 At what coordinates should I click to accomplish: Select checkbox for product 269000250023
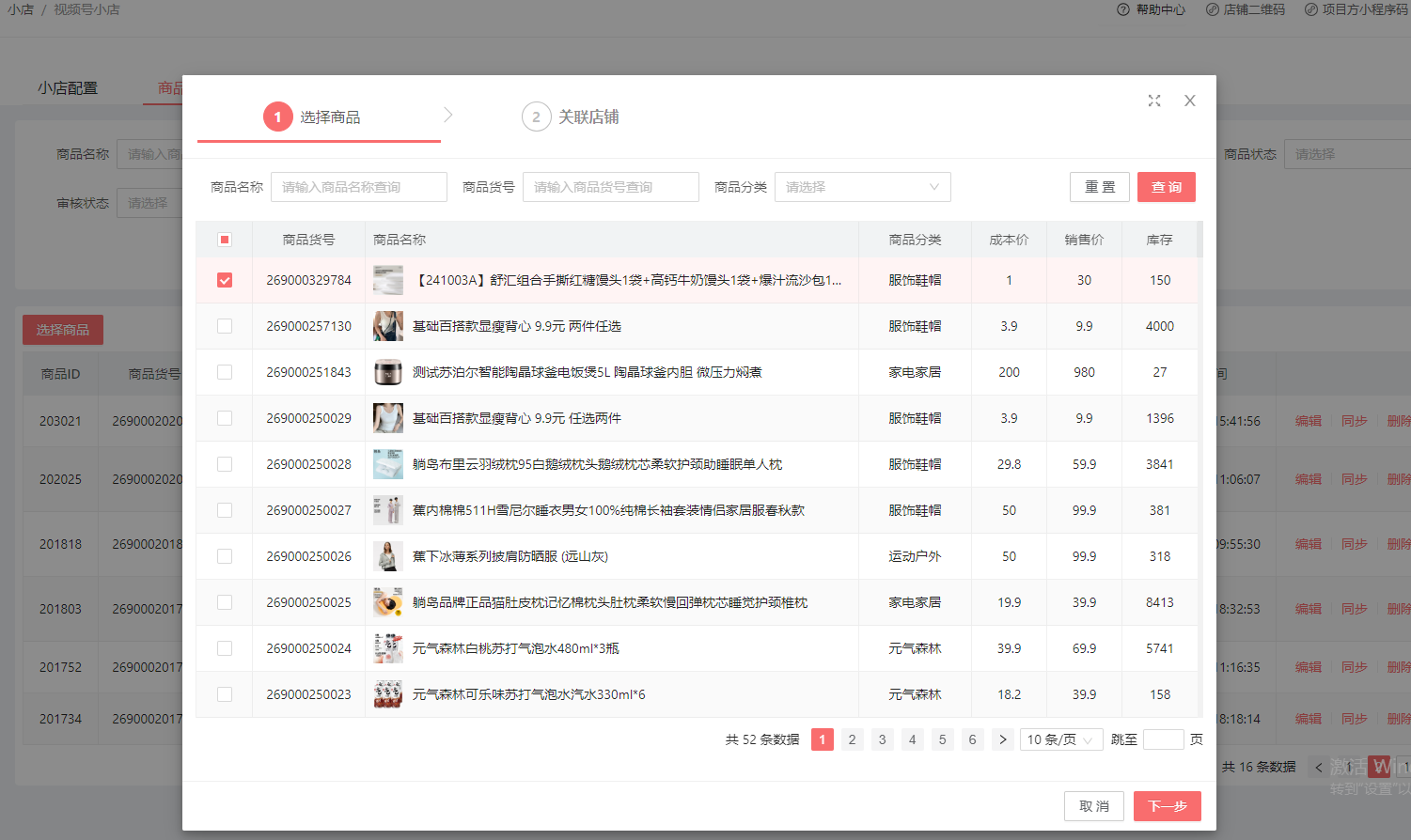225,694
